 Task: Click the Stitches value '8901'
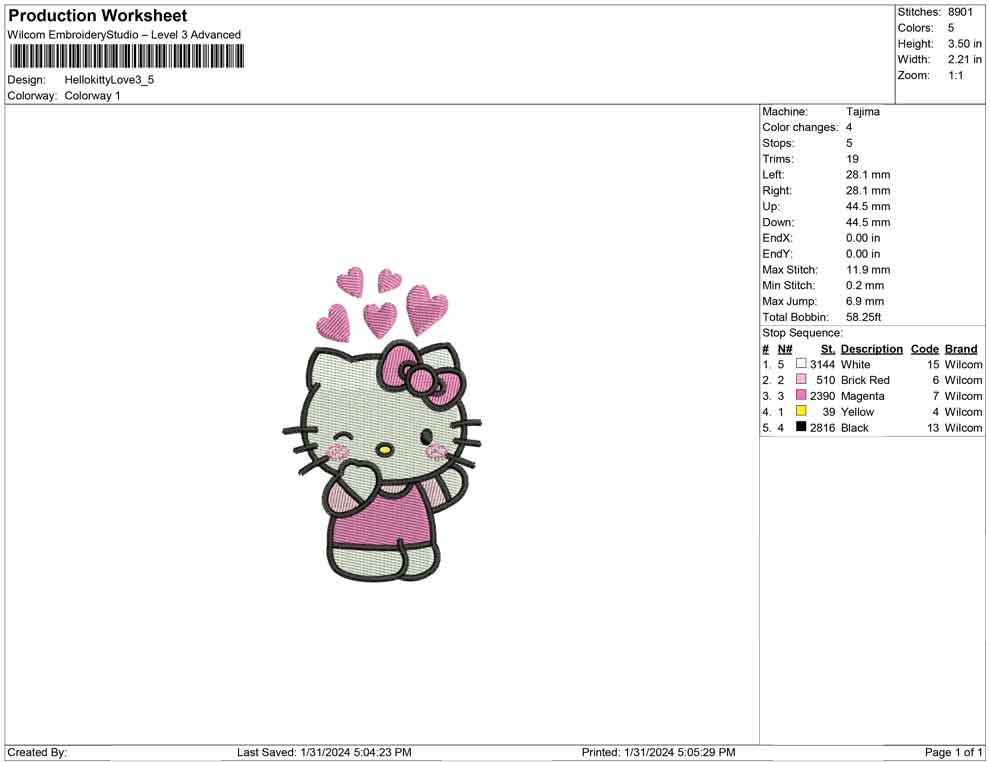[x=960, y=12]
